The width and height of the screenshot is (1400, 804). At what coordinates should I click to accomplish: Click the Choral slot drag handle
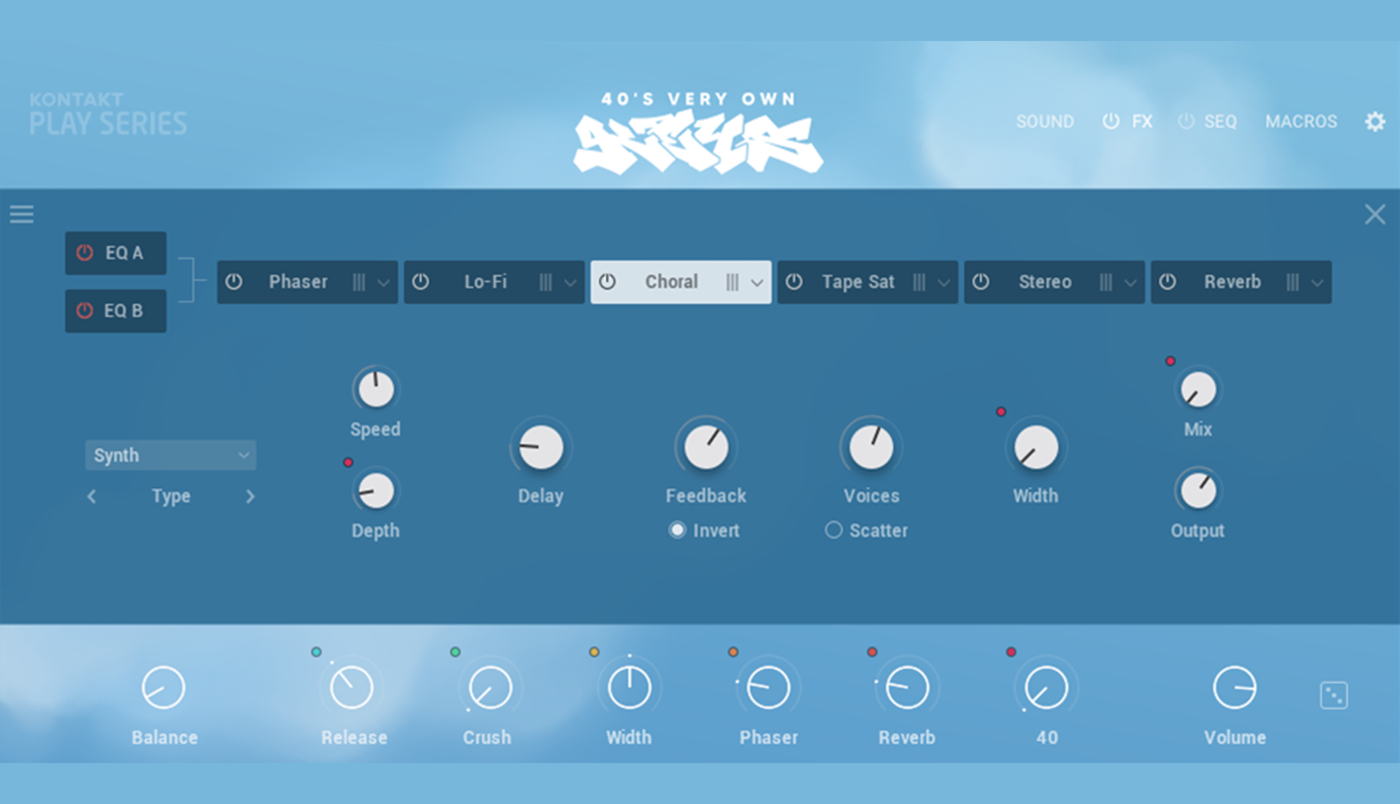[x=733, y=282]
